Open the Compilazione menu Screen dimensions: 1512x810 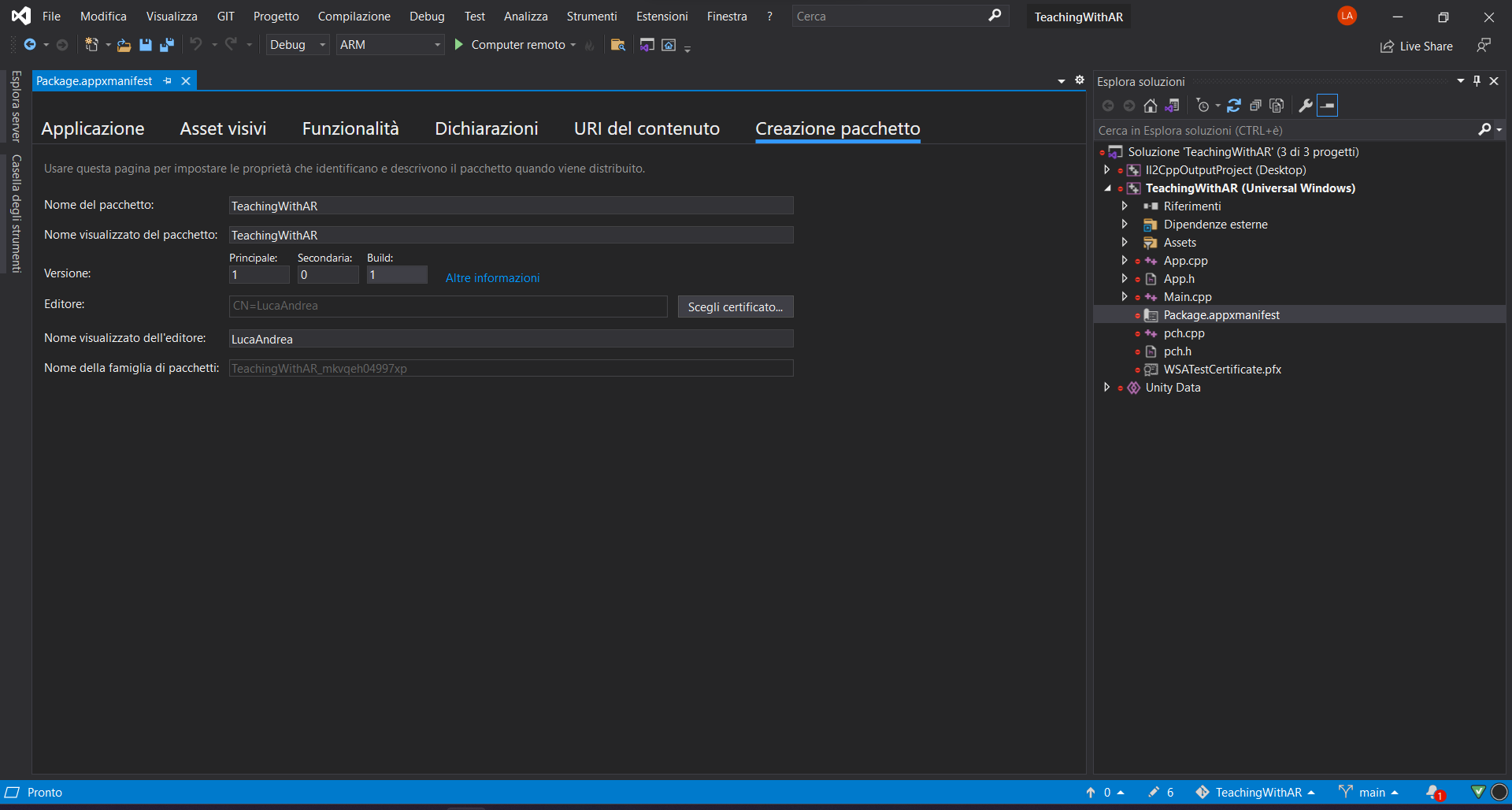[x=354, y=16]
